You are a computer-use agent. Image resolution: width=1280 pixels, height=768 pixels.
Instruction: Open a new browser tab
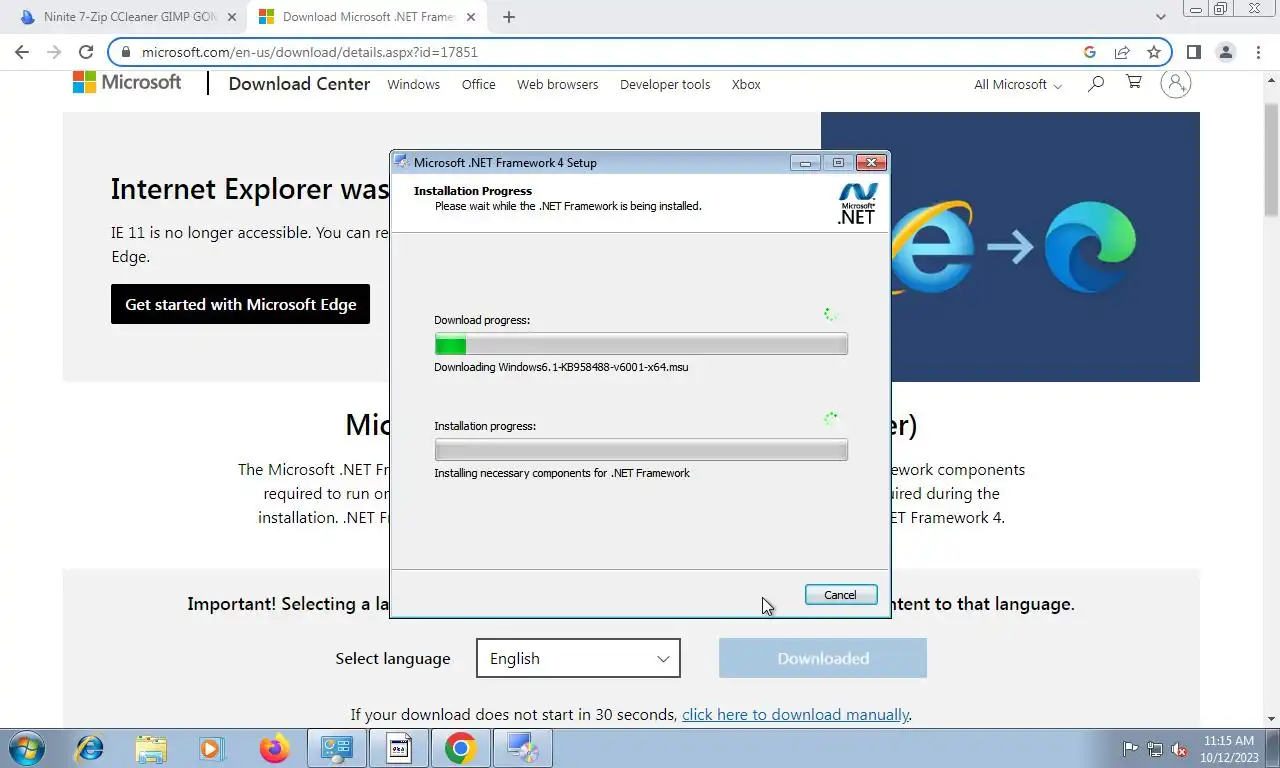pos(509,17)
